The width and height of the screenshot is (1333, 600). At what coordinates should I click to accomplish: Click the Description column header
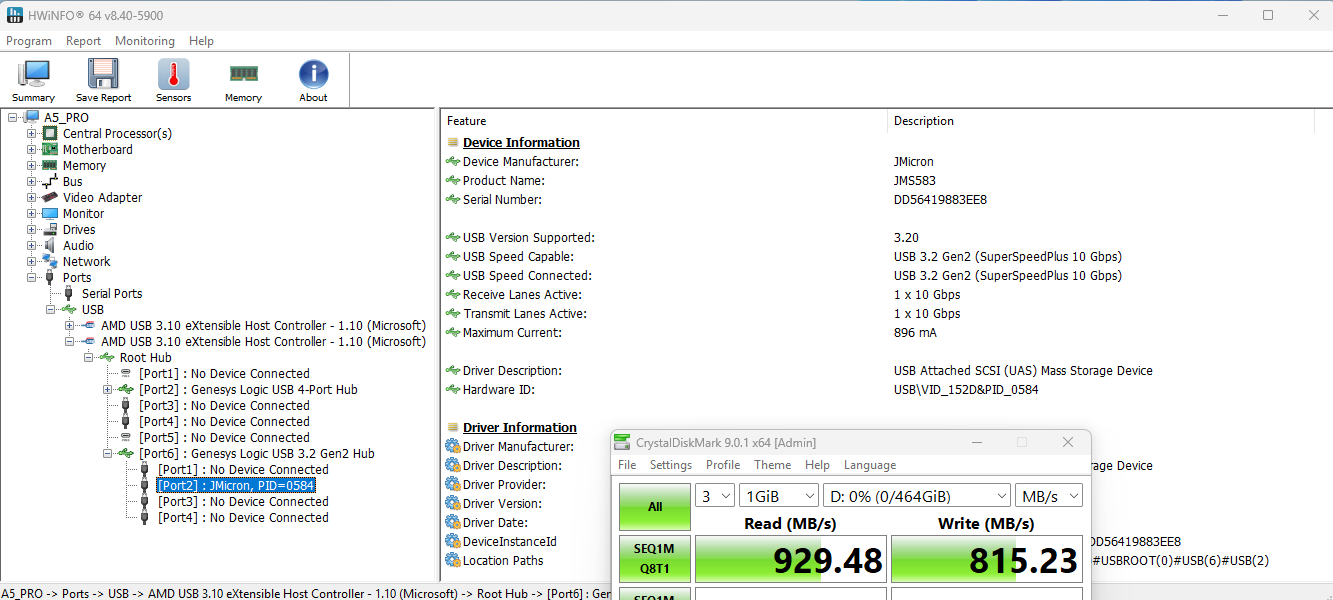point(923,121)
